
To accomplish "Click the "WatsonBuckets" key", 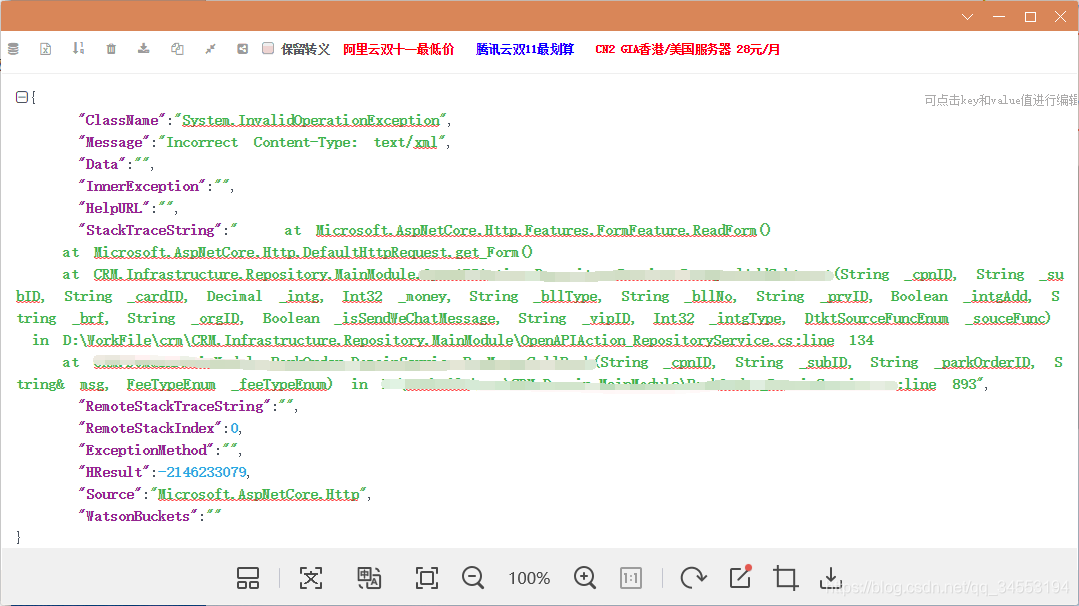I will (x=138, y=517).
